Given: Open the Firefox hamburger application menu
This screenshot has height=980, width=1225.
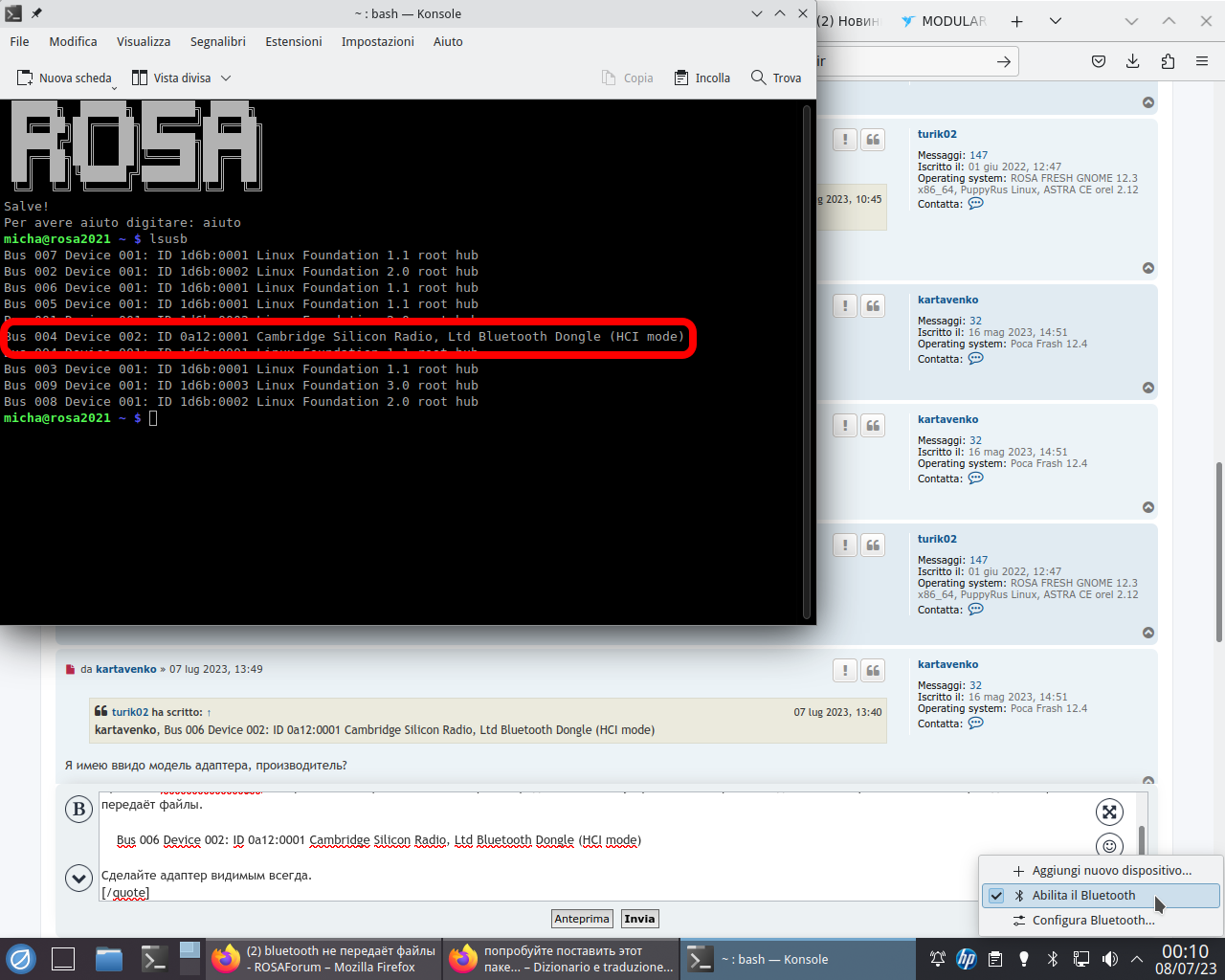Looking at the screenshot, I should (x=1202, y=61).
